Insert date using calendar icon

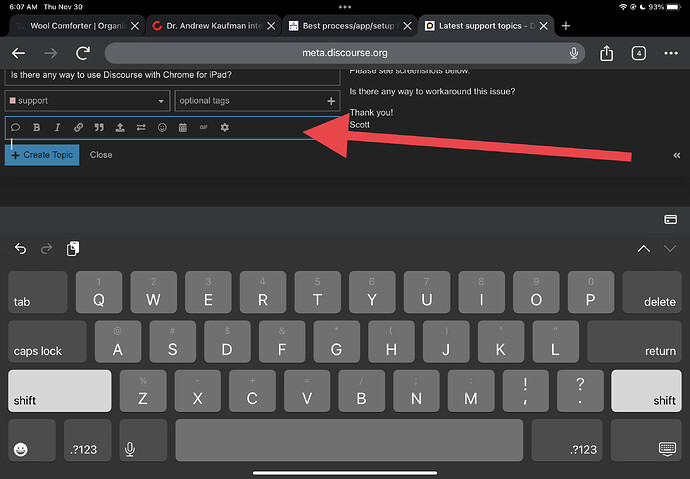[183, 128]
